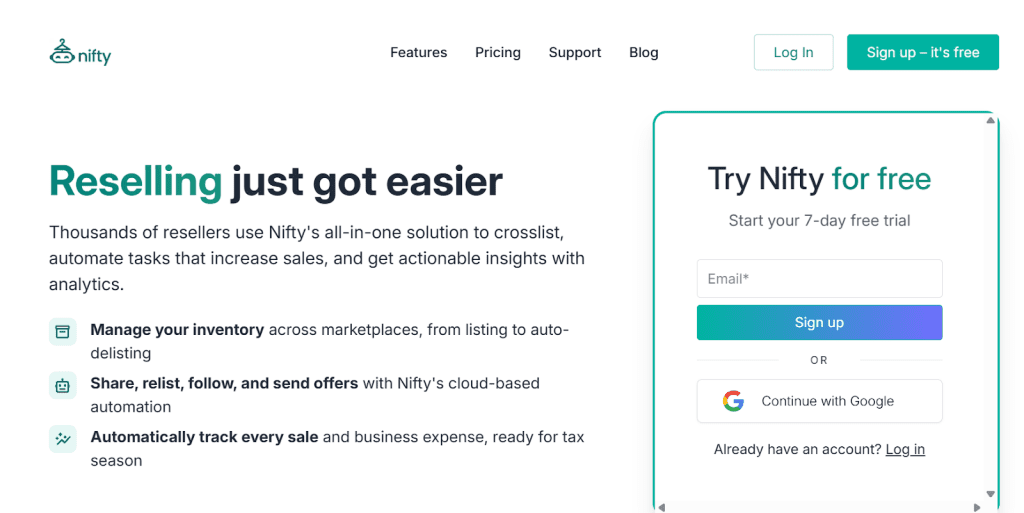This screenshot has width=1024, height=513.
Task: Click the automation robot icon
Action: click(x=63, y=385)
